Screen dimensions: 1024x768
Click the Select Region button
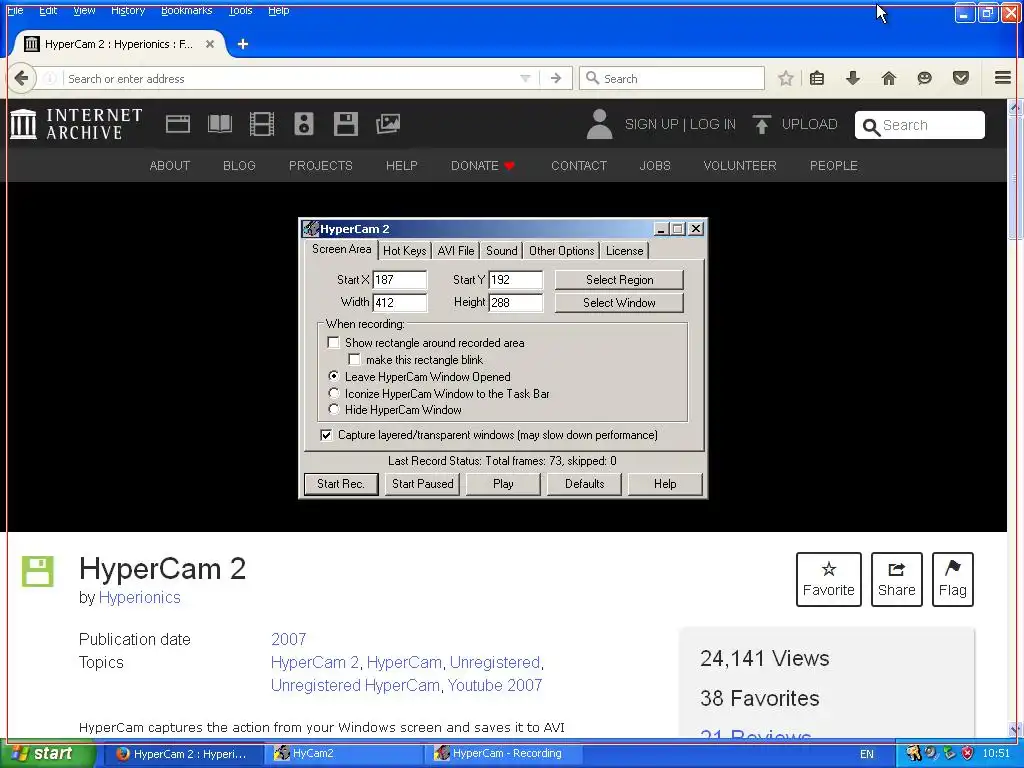[x=619, y=280]
